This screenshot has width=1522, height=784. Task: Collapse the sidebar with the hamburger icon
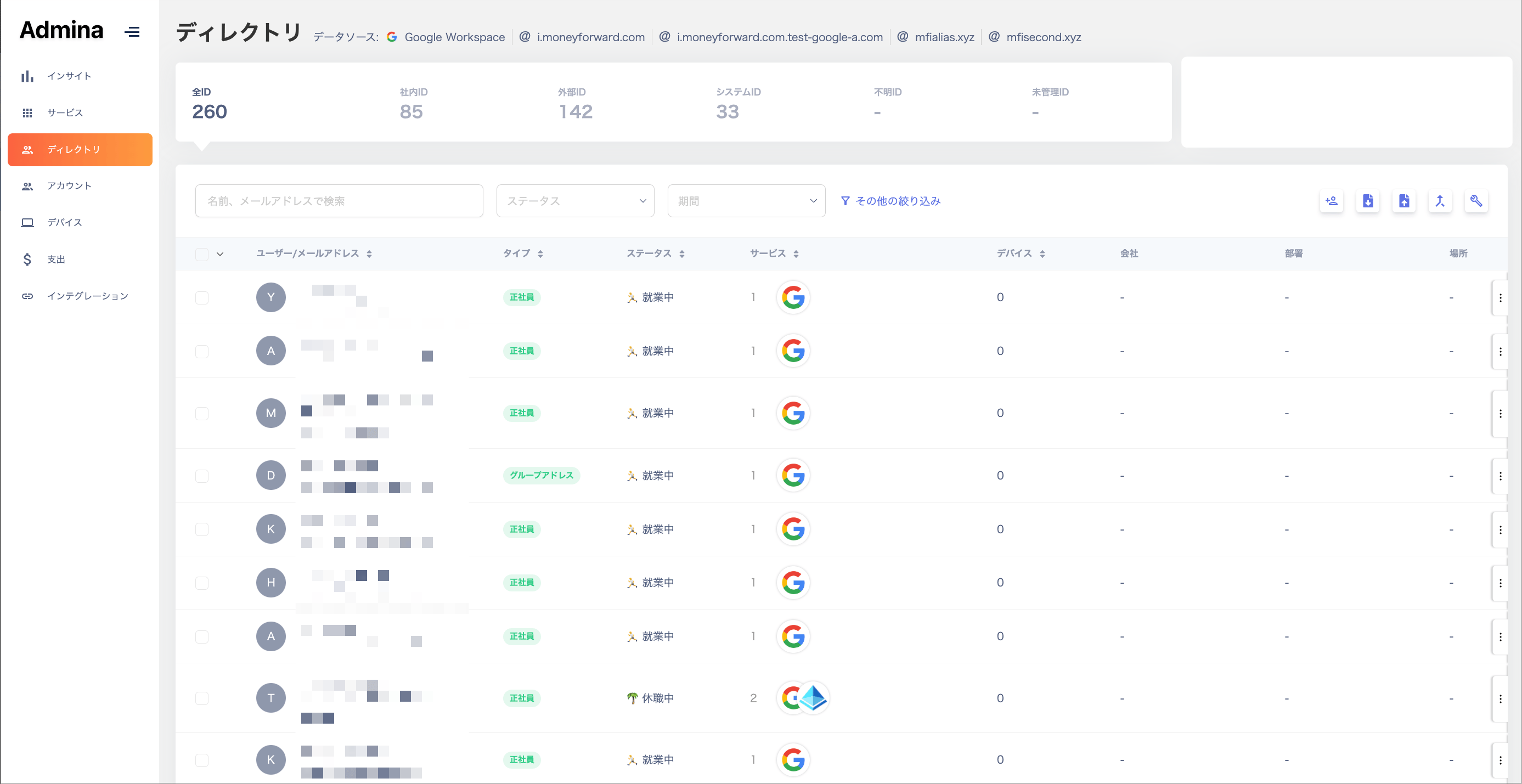click(x=132, y=32)
